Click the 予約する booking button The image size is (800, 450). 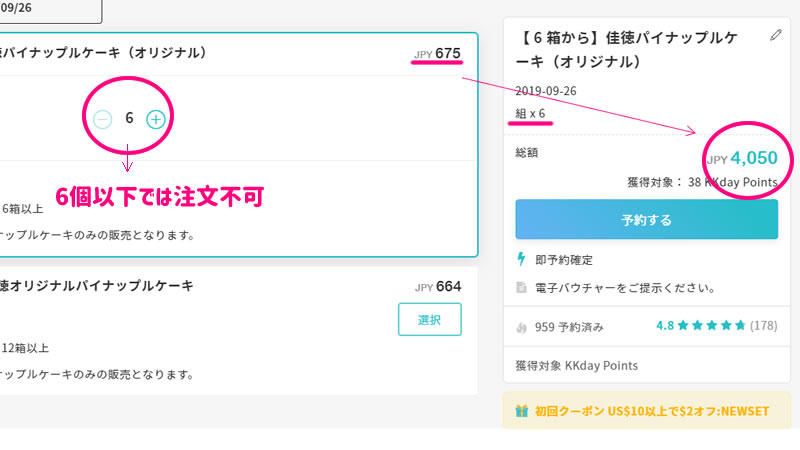[x=646, y=219]
